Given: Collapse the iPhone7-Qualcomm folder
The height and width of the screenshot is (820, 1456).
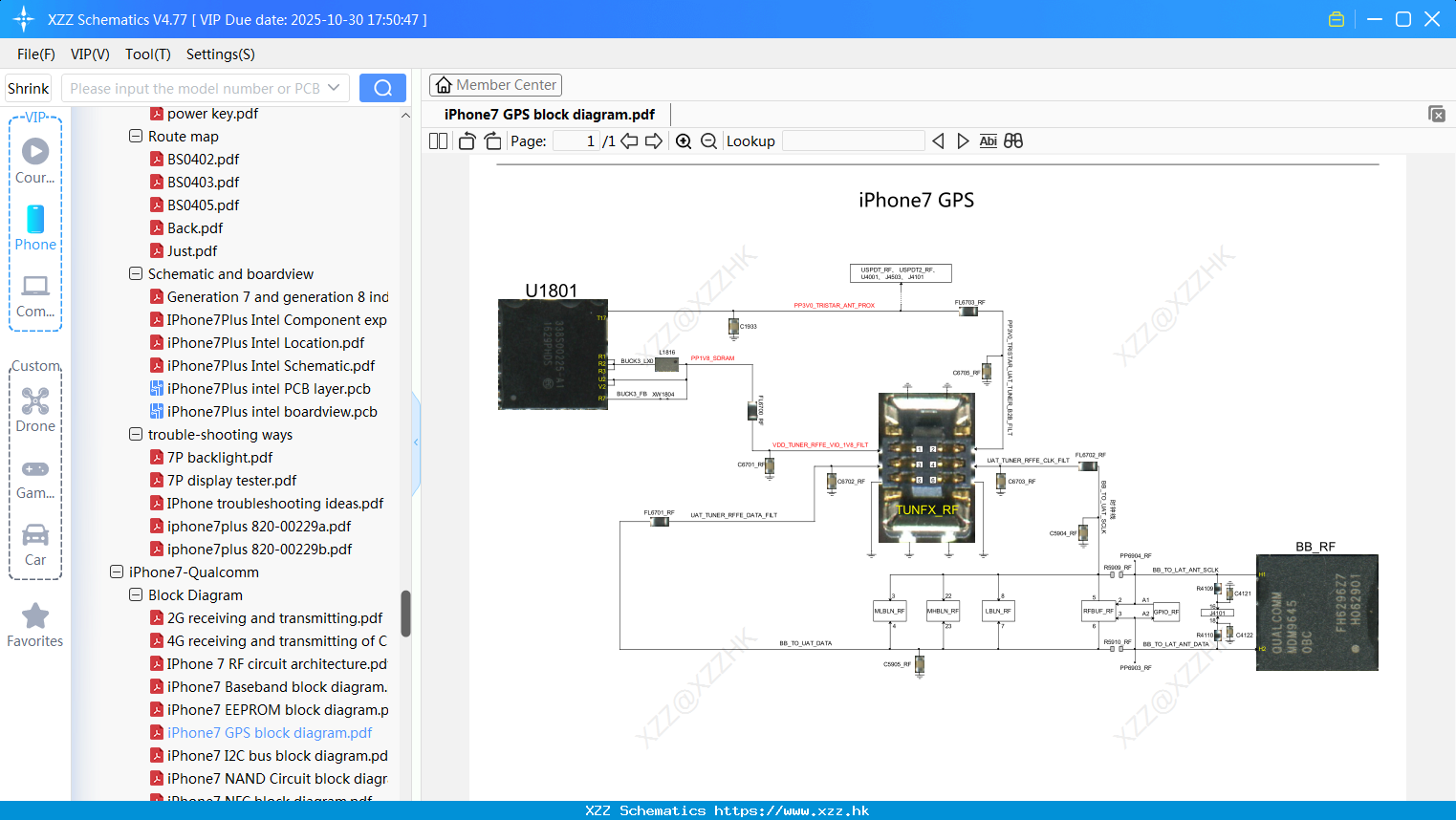Looking at the screenshot, I should coord(117,572).
